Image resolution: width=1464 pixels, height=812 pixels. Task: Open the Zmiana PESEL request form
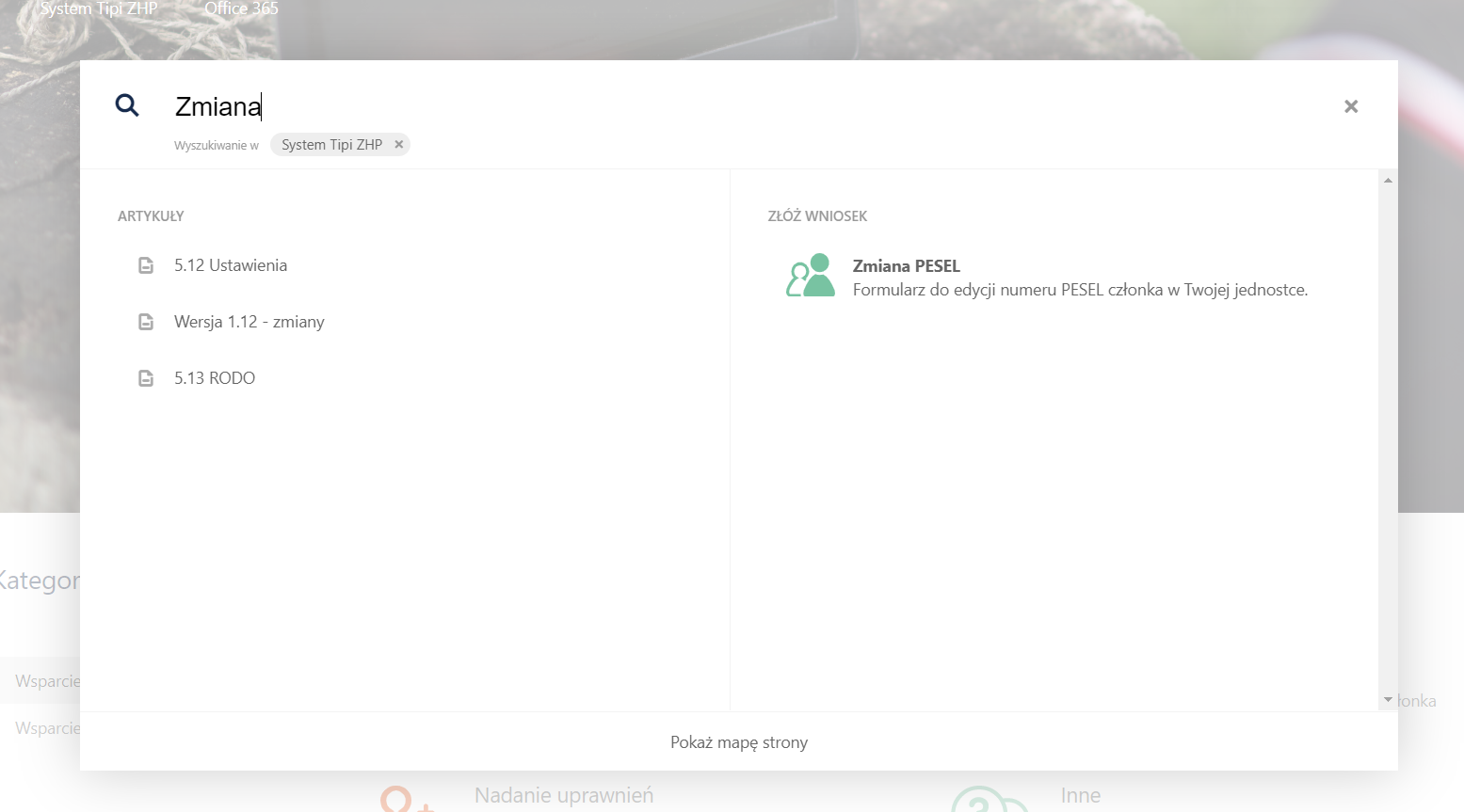[x=906, y=266]
